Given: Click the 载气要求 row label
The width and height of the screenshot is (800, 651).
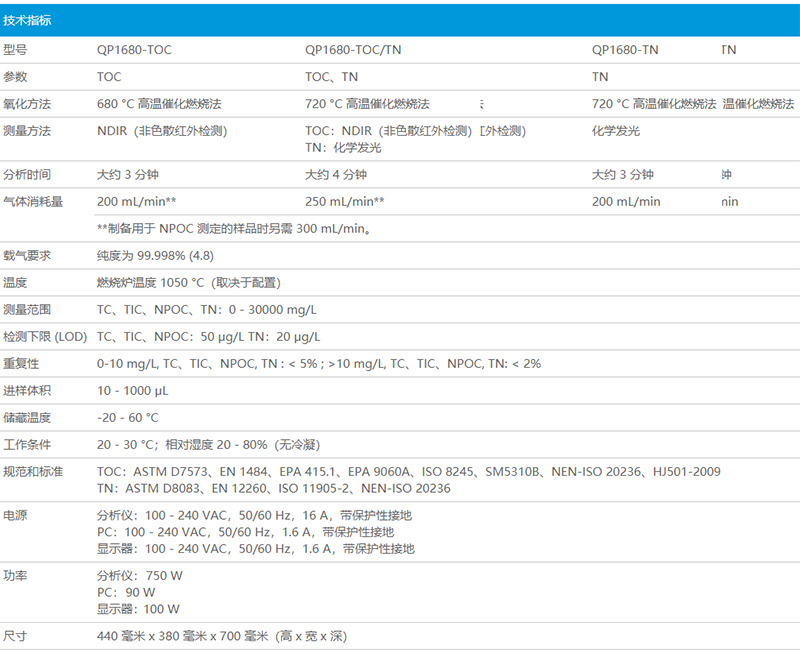Looking at the screenshot, I should pyautogui.click(x=27, y=256).
